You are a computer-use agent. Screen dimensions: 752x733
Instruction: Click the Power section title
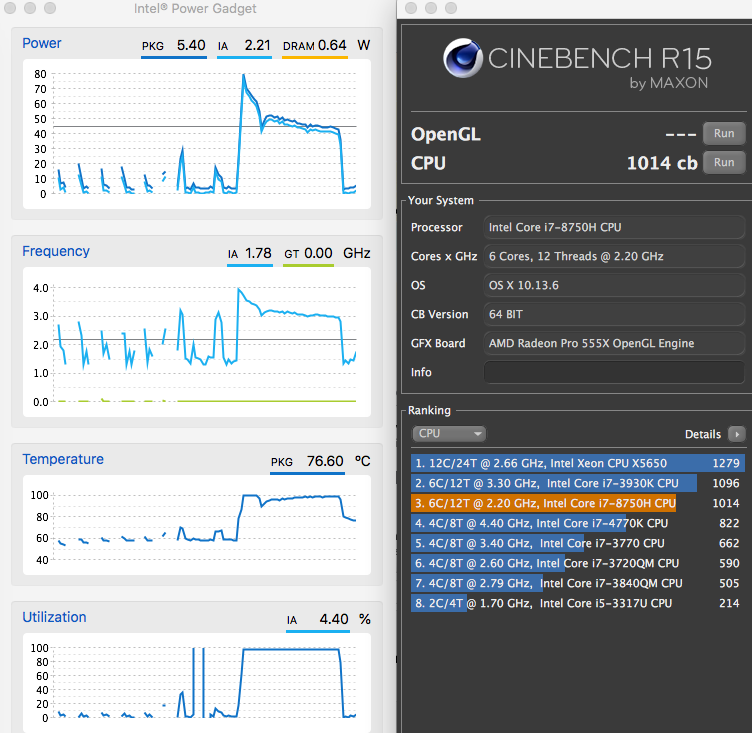(x=42, y=43)
